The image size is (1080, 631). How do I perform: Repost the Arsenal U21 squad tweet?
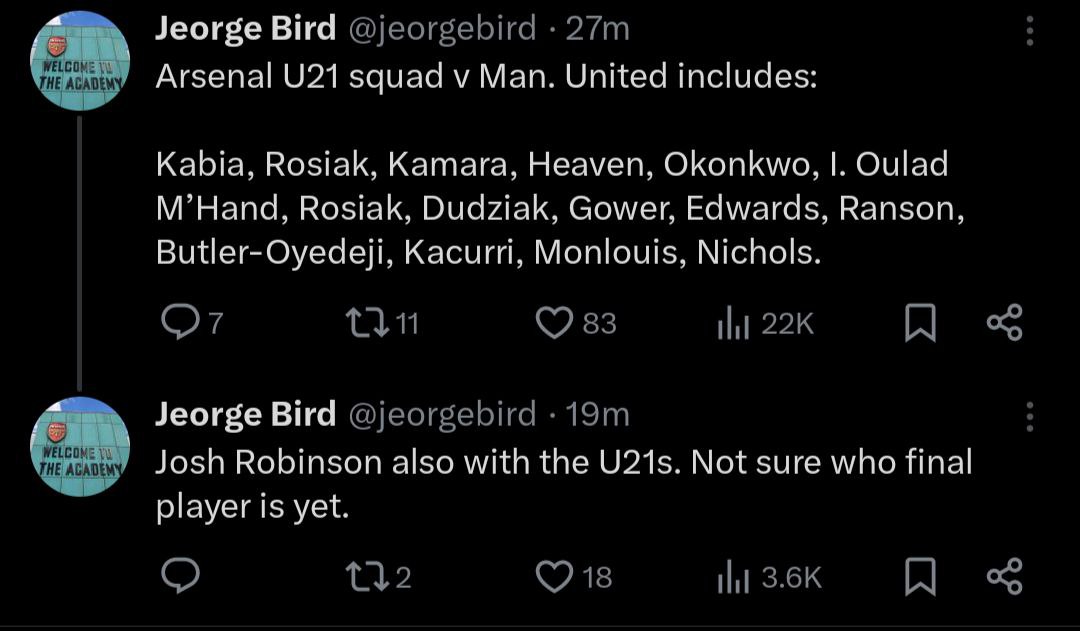(x=361, y=322)
